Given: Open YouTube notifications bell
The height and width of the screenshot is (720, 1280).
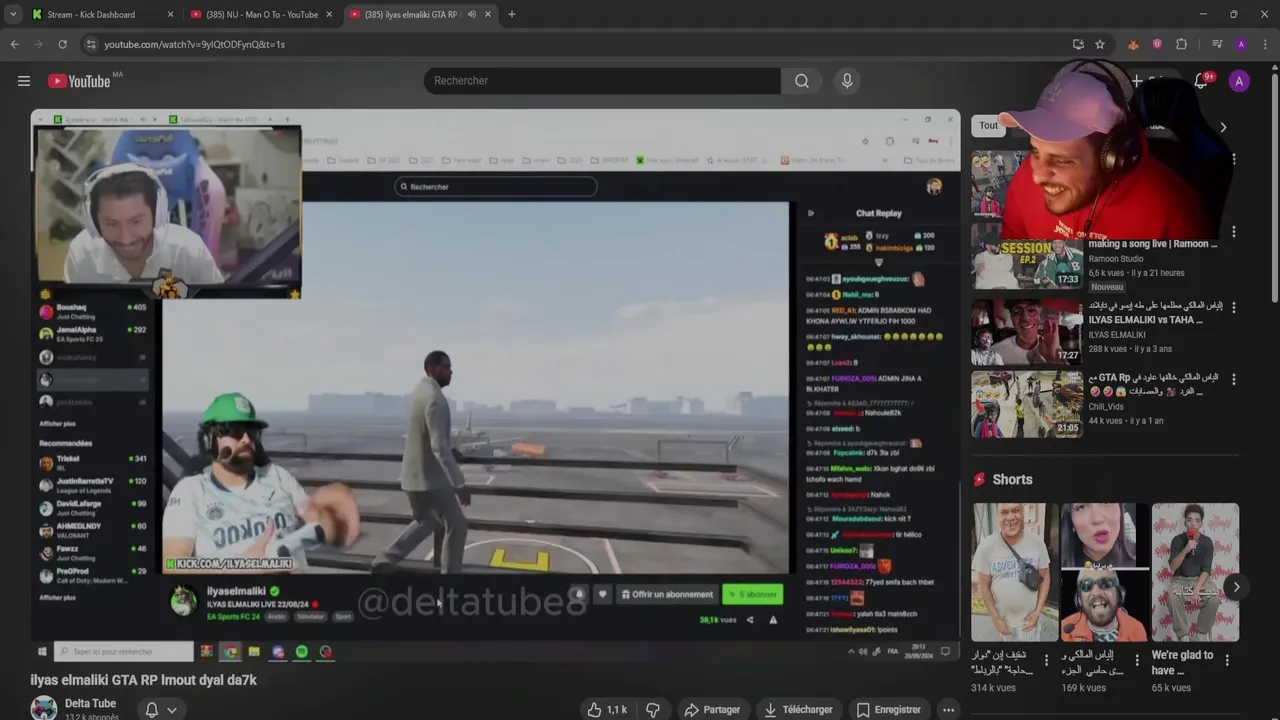Looking at the screenshot, I should 1201,81.
